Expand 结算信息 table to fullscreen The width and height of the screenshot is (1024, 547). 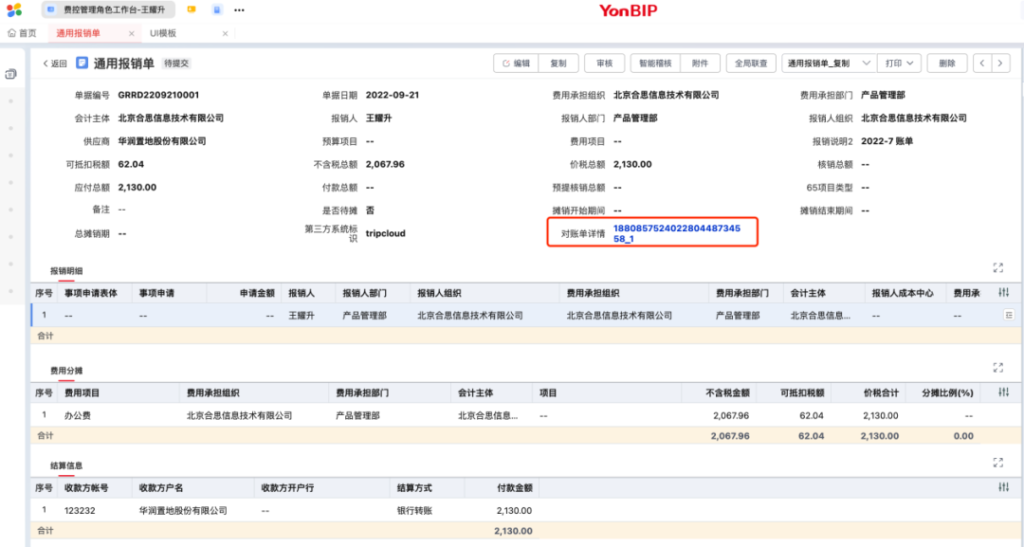(x=998, y=463)
